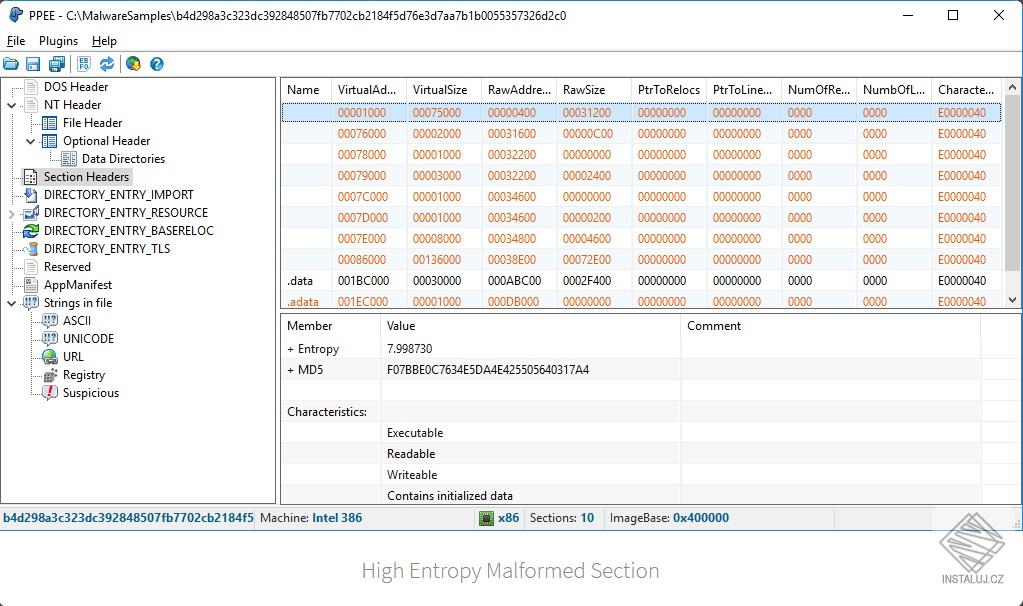The width and height of the screenshot is (1023, 606).
Task: Click the PPEE application icon in title bar
Action: pyautogui.click(x=15, y=15)
